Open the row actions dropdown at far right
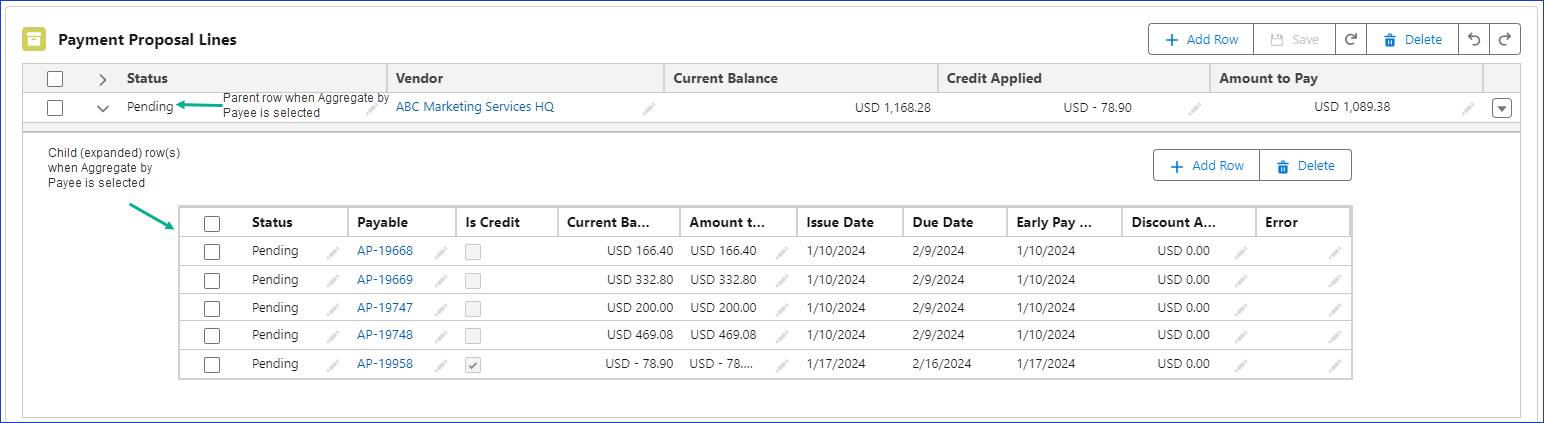The height and width of the screenshot is (423, 1544). pos(1501,108)
